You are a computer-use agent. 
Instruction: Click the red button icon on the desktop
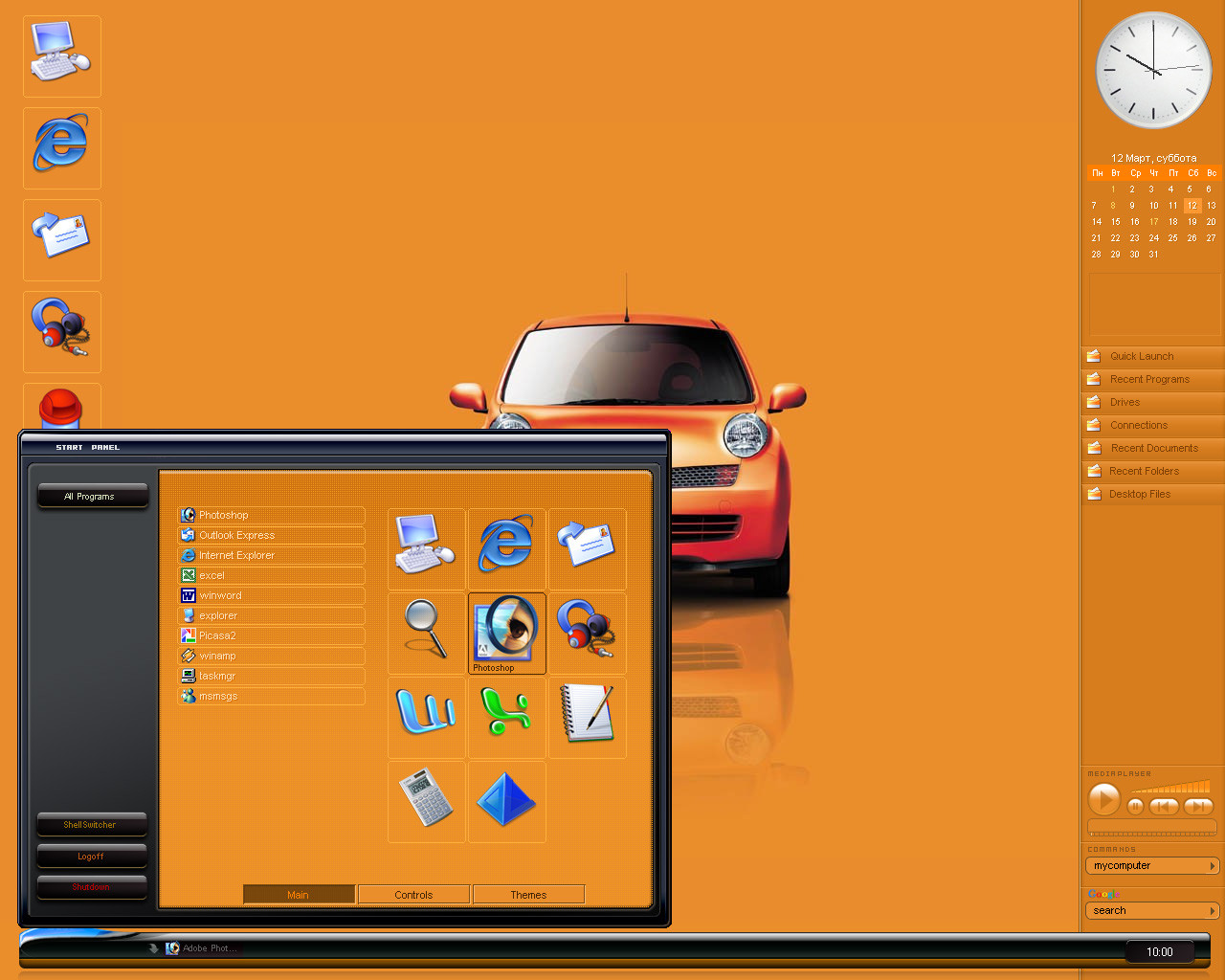pos(61,408)
